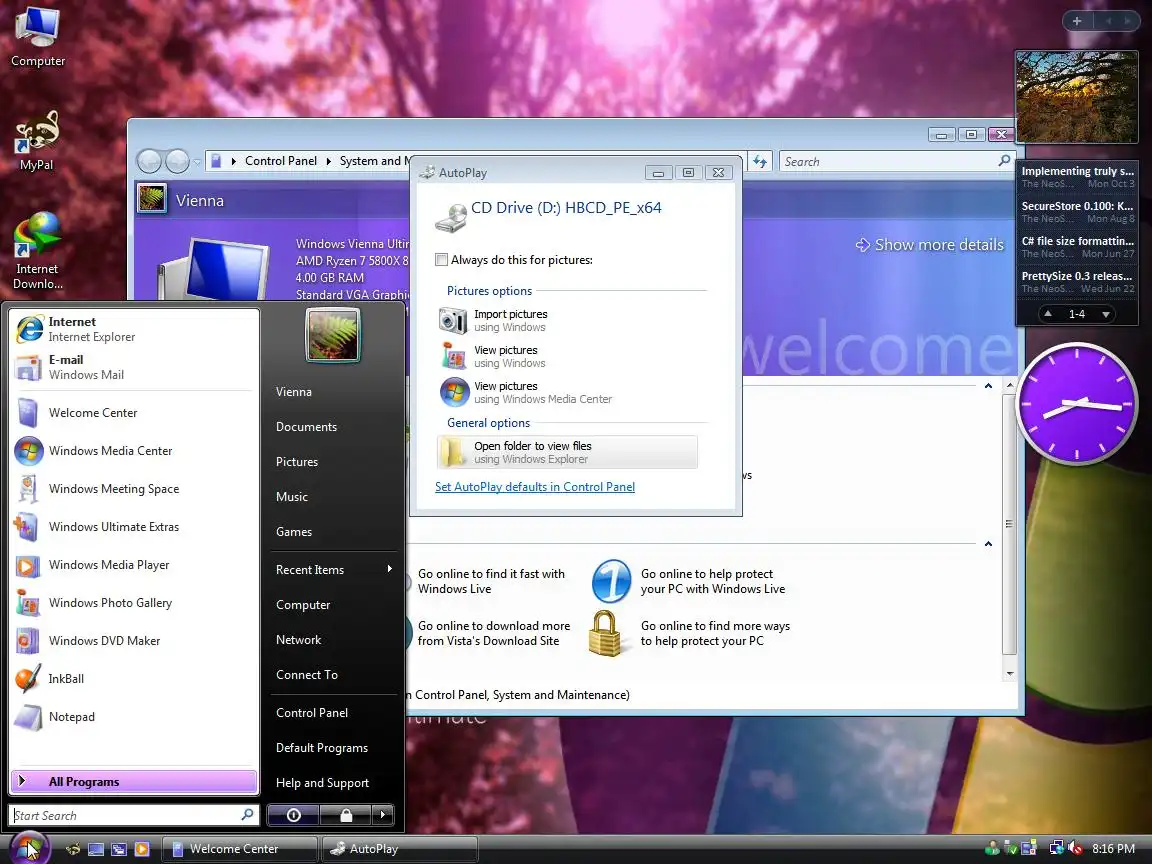Open Internet Download desktop shortcut

[37, 251]
